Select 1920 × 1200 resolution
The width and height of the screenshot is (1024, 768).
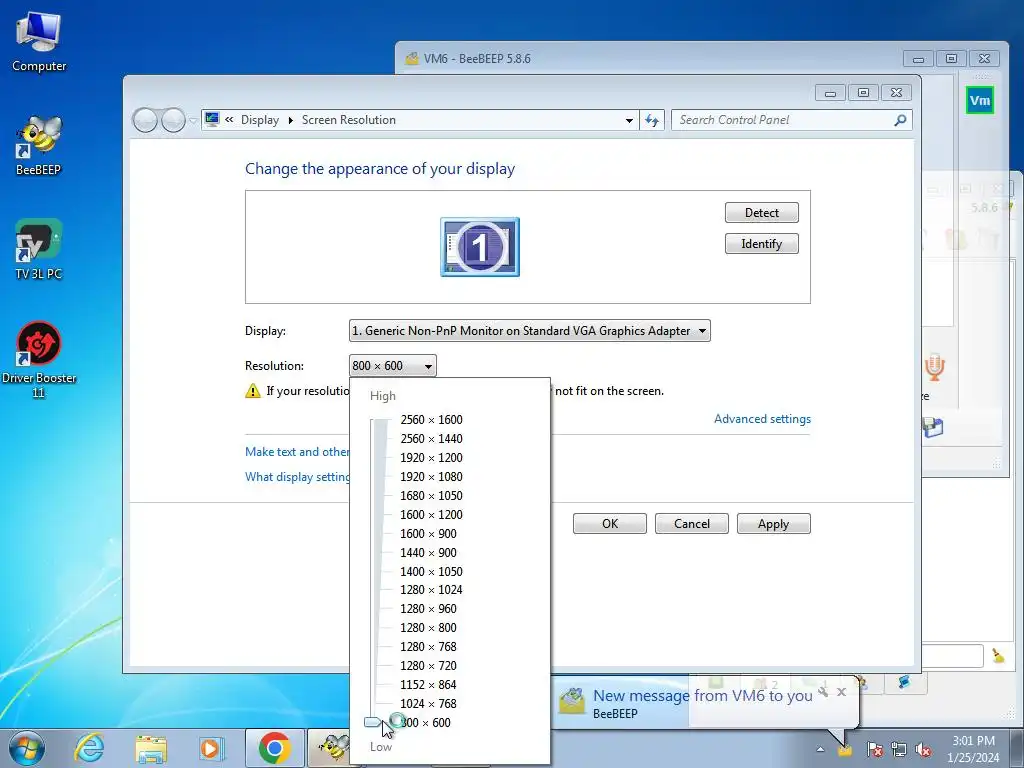pyautogui.click(x=431, y=458)
